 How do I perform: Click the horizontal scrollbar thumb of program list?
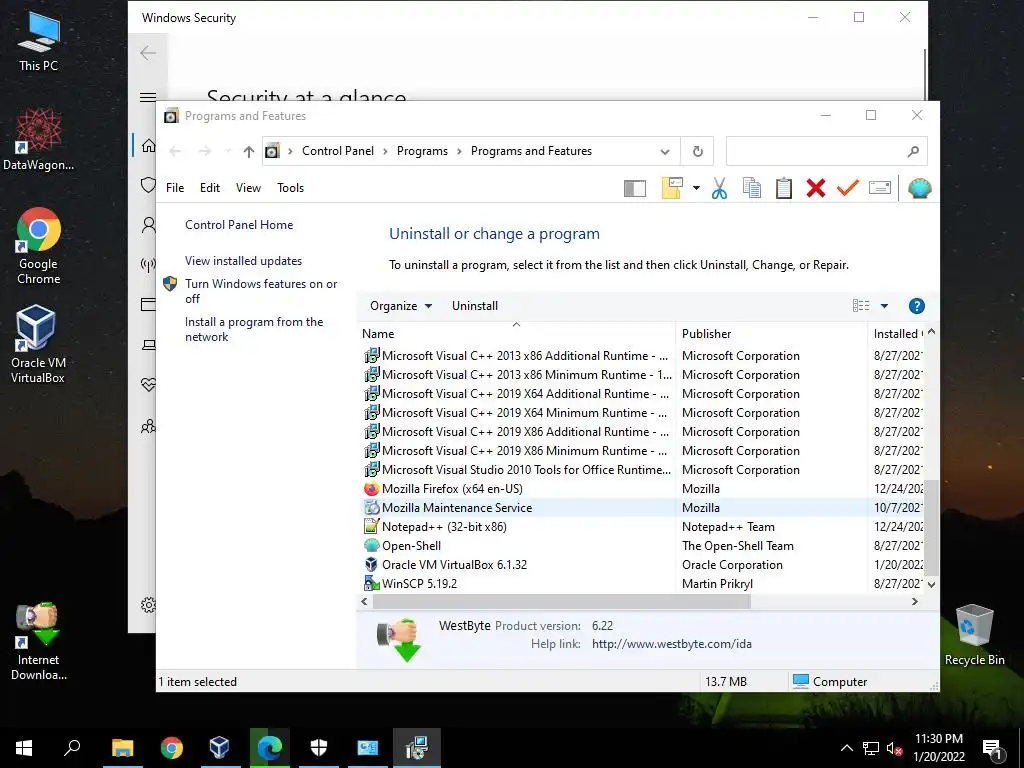[x=562, y=602]
